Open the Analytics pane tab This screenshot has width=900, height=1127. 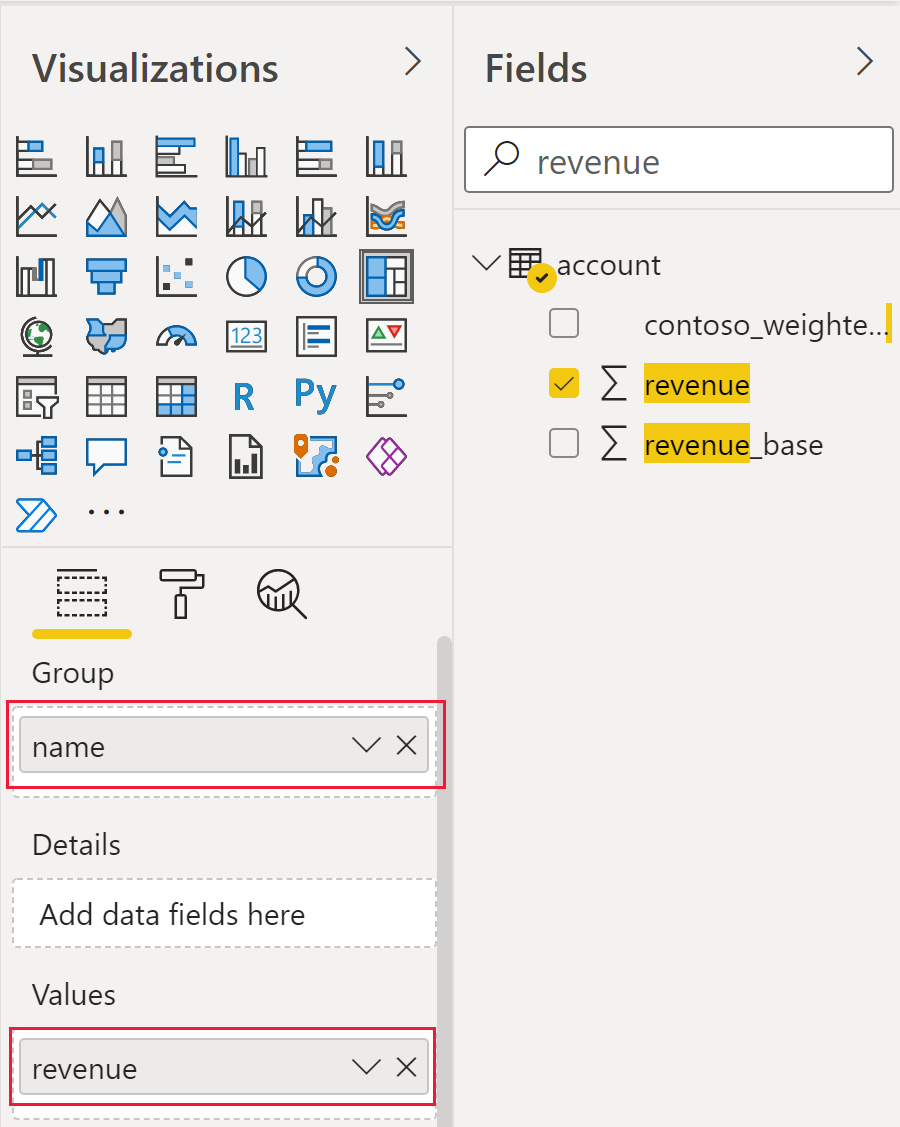pyautogui.click(x=281, y=594)
